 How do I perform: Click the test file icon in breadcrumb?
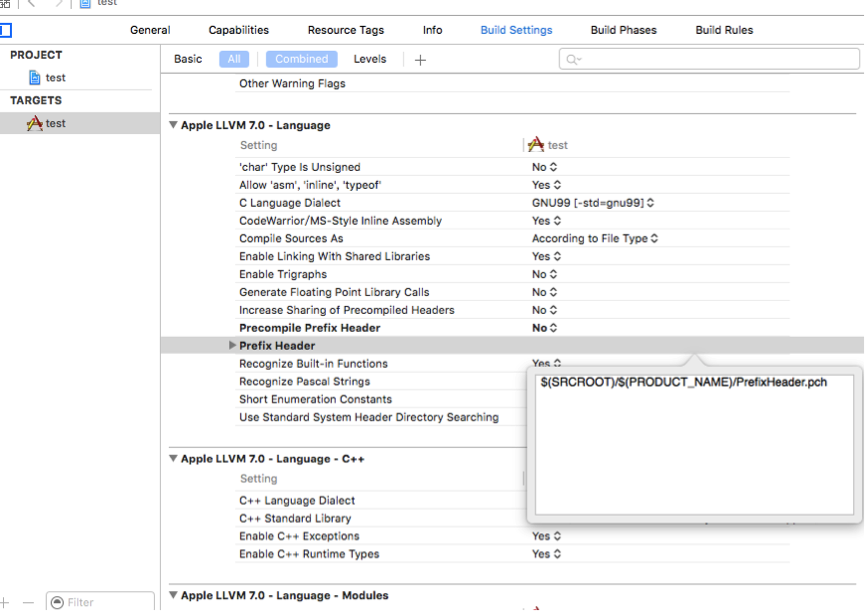tap(85, 3)
